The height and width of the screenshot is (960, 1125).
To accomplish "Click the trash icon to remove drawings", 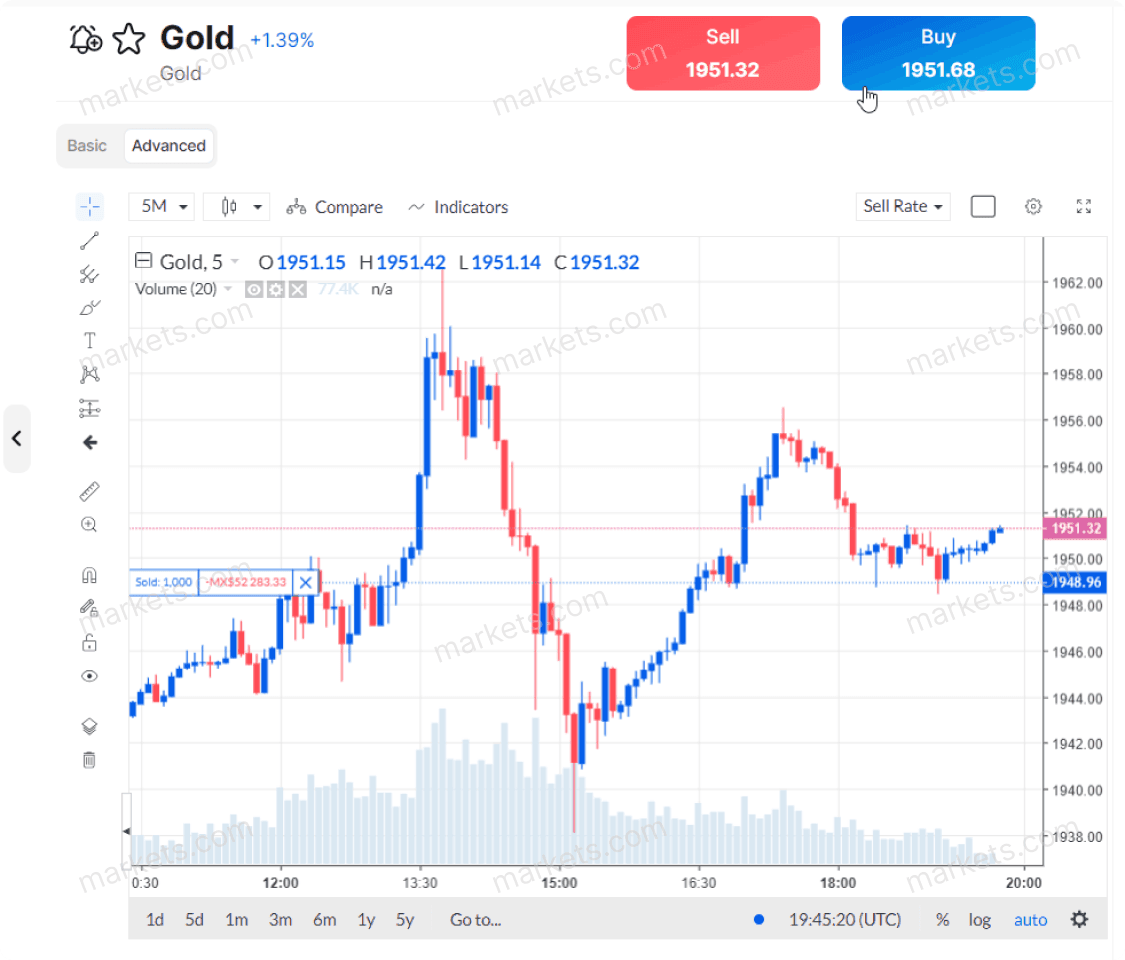I will pyautogui.click(x=89, y=760).
